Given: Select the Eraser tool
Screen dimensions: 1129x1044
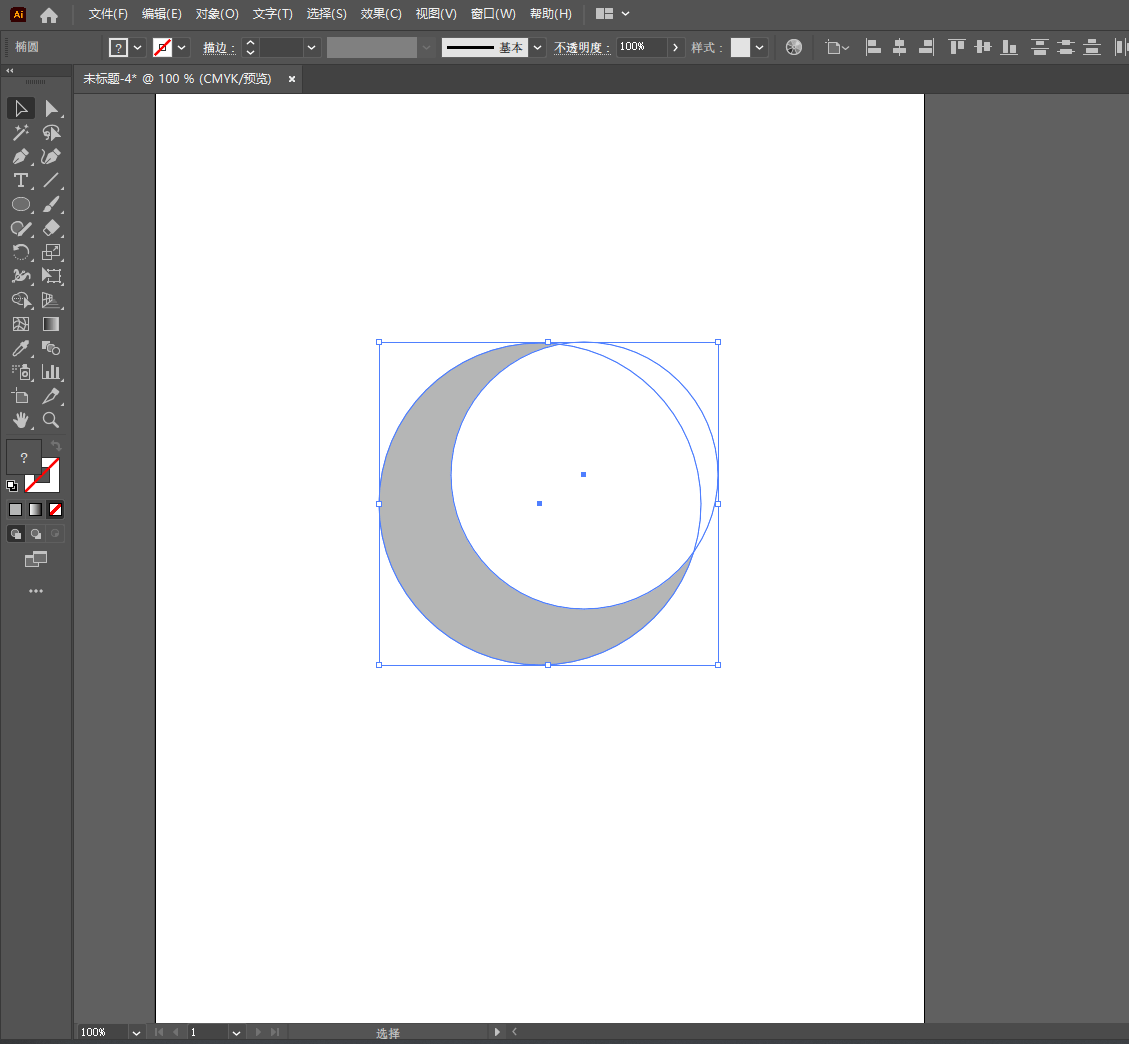Looking at the screenshot, I should 51,228.
